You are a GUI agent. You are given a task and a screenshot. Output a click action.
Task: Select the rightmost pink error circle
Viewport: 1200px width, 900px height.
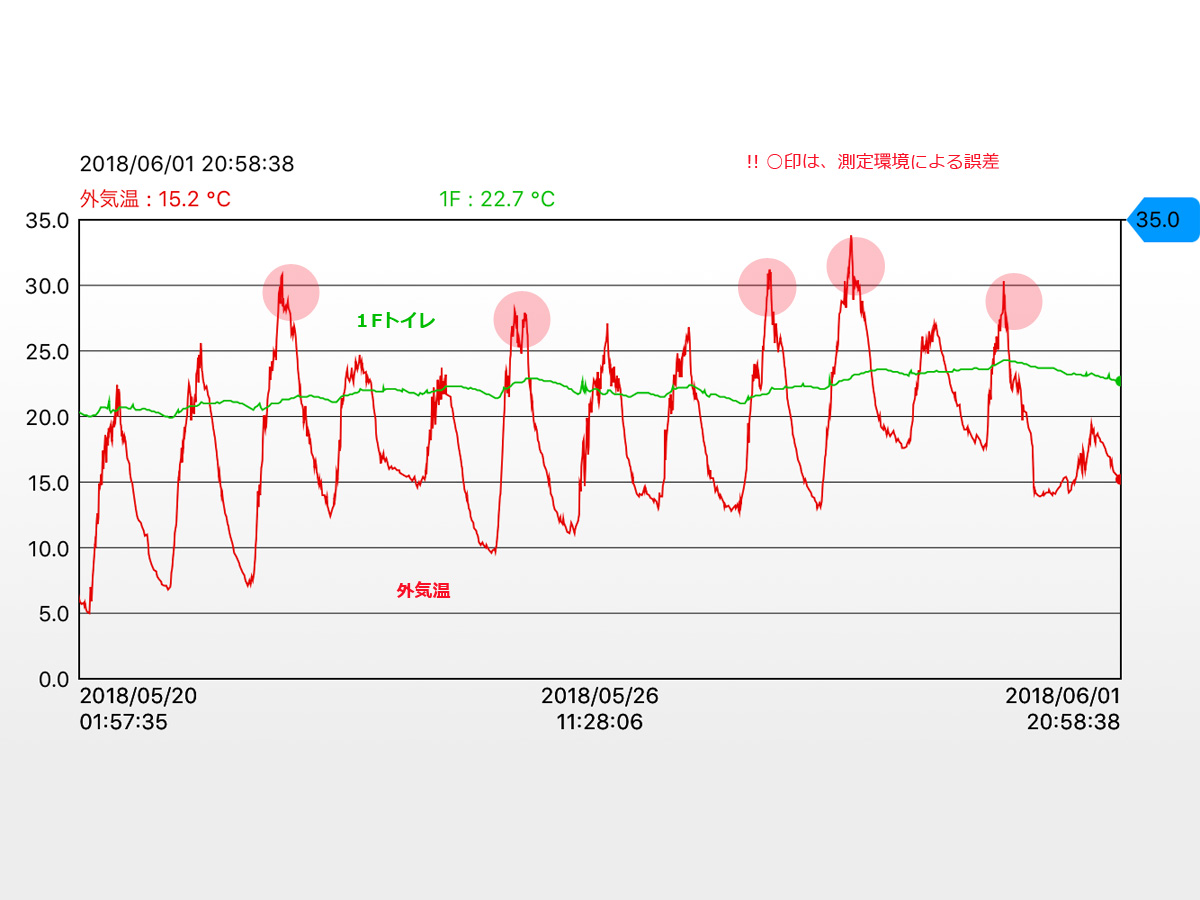click(x=1013, y=301)
